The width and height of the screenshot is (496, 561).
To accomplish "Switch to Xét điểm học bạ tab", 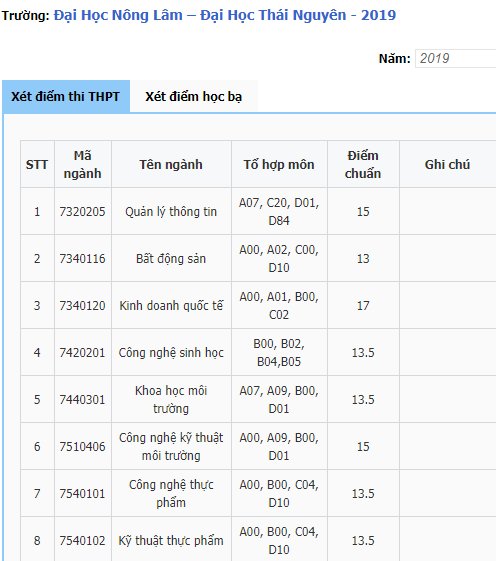I will (194, 97).
